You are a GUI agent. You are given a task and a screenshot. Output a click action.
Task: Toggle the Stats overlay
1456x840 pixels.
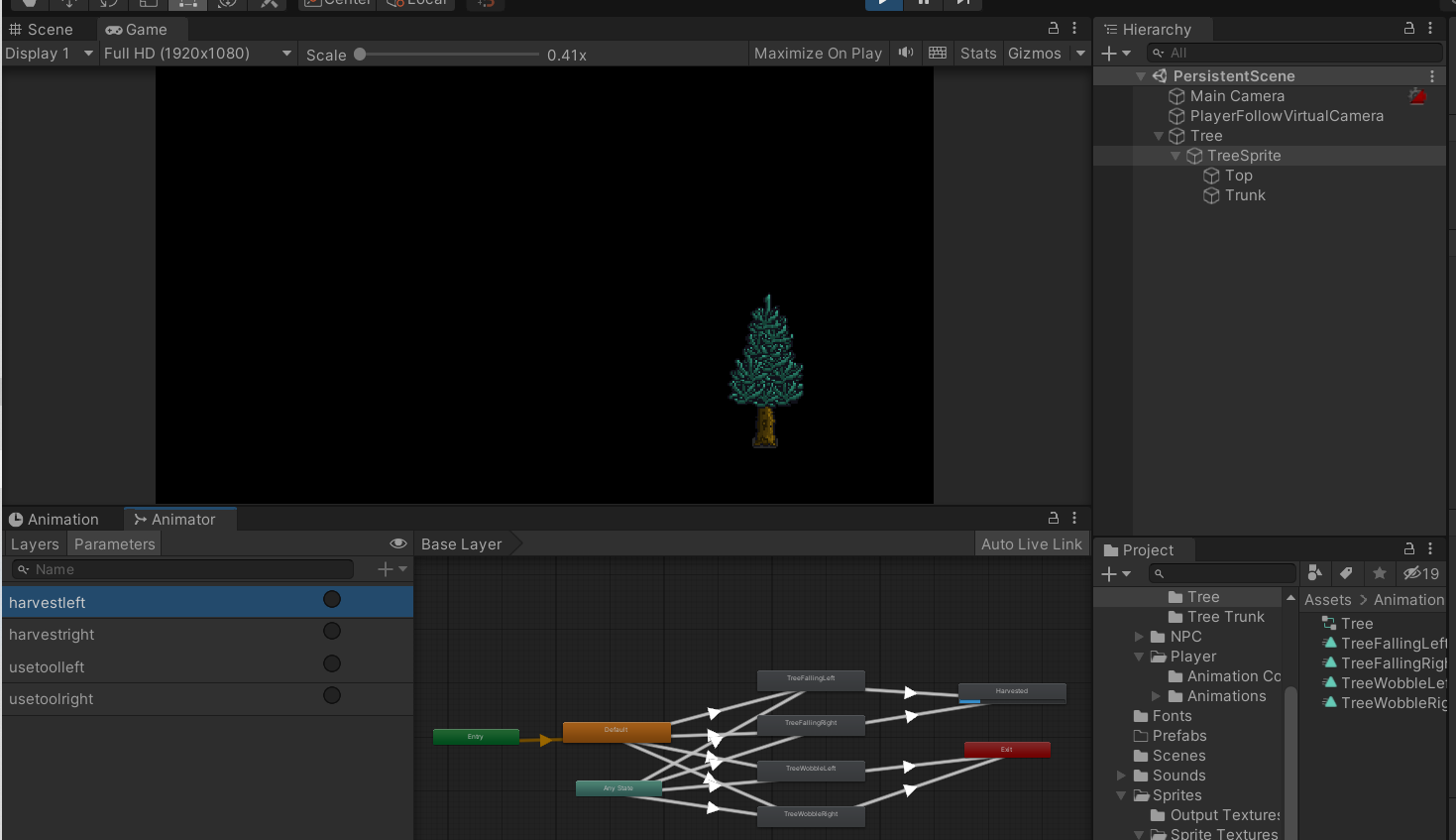coord(978,54)
